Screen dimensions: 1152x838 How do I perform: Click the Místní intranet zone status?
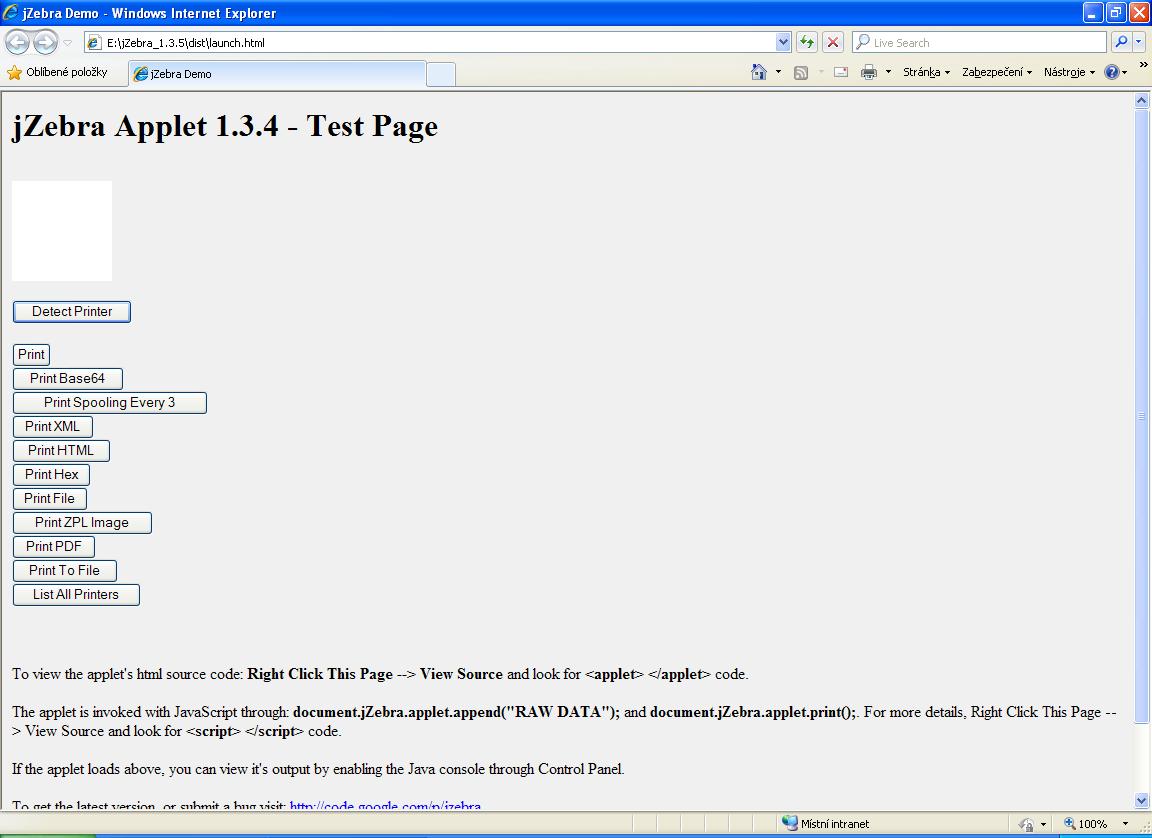click(x=826, y=824)
